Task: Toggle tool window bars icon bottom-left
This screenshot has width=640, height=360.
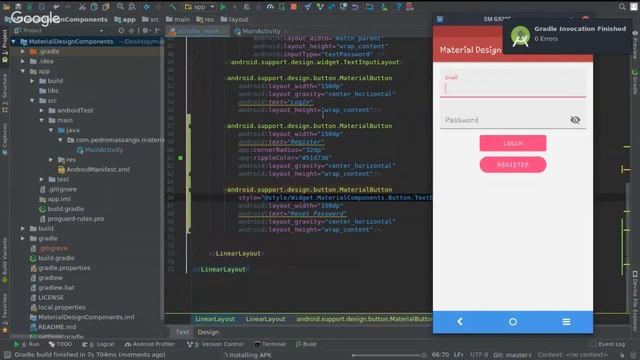Action: pos(7,355)
